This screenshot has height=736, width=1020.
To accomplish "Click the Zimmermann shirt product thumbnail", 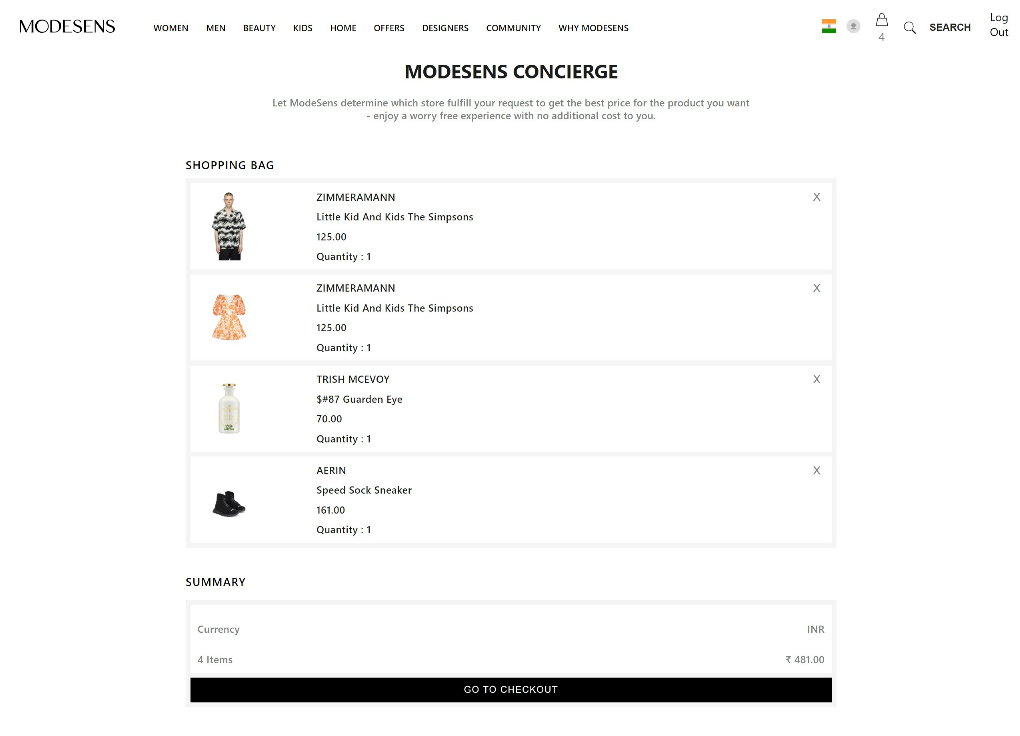I will coord(229,226).
